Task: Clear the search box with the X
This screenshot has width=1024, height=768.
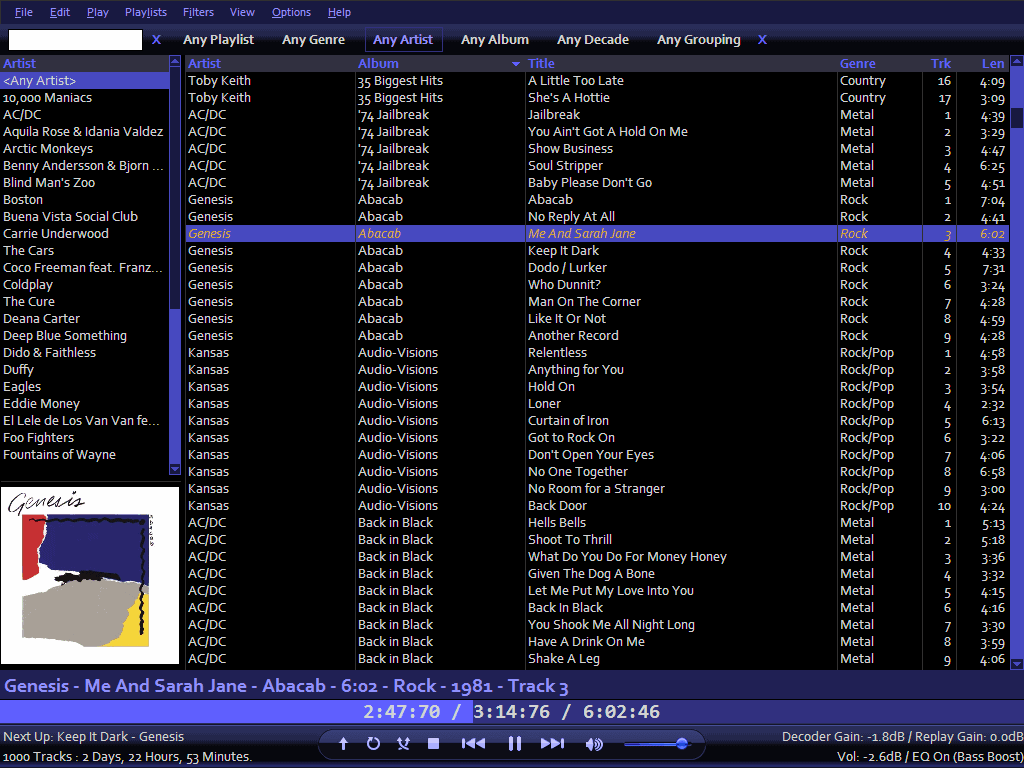Action: [x=156, y=40]
